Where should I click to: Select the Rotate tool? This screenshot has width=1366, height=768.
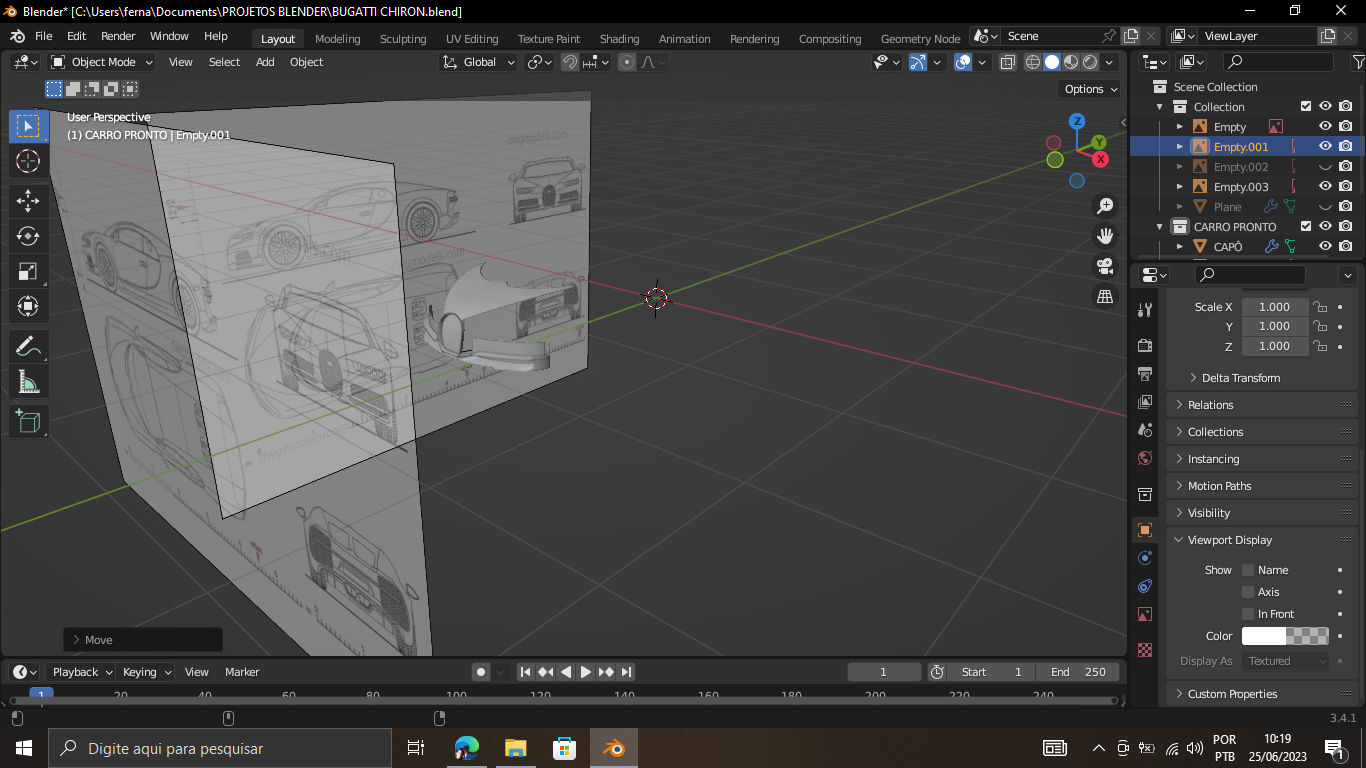[x=28, y=236]
